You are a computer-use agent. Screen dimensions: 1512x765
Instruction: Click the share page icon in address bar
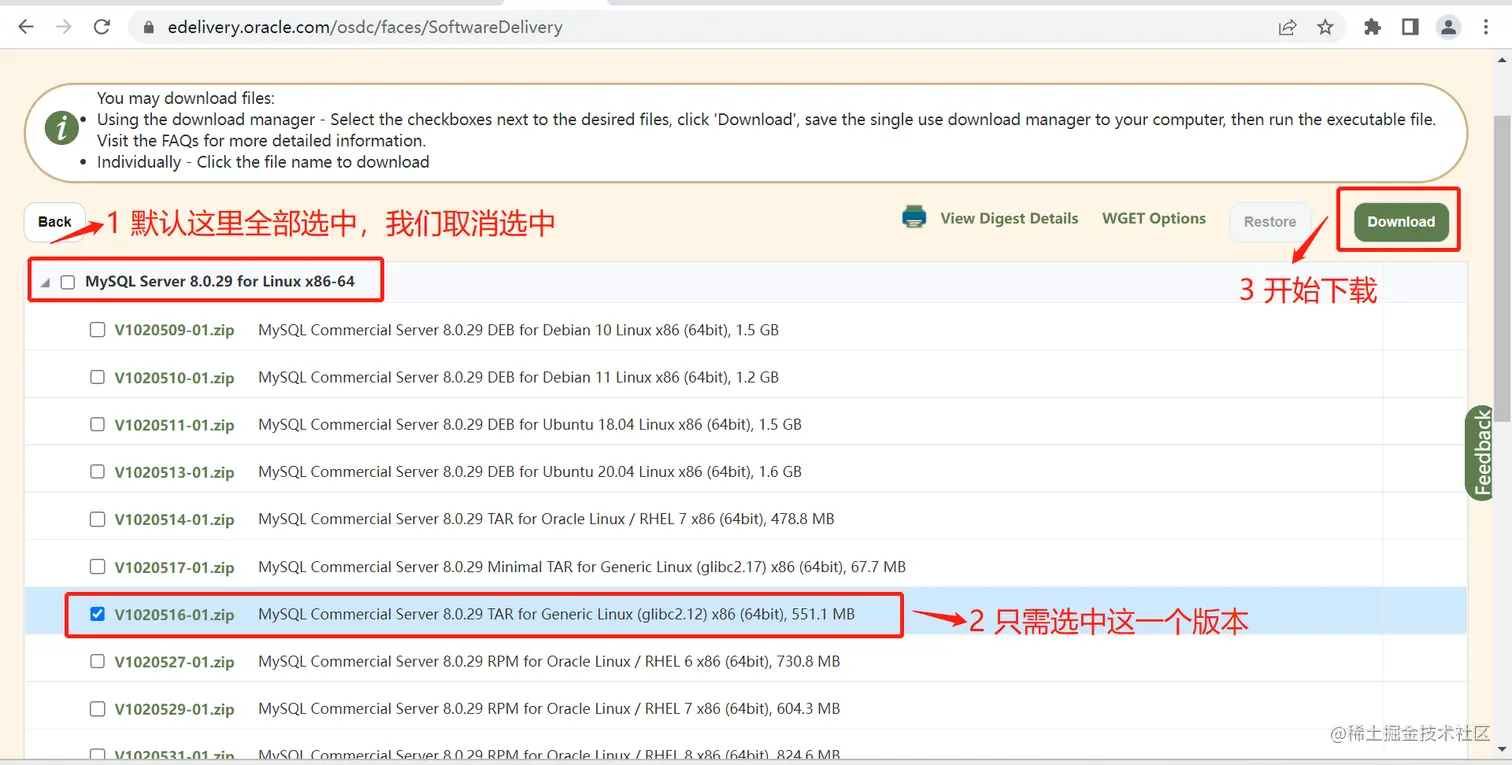[x=1288, y=28]
